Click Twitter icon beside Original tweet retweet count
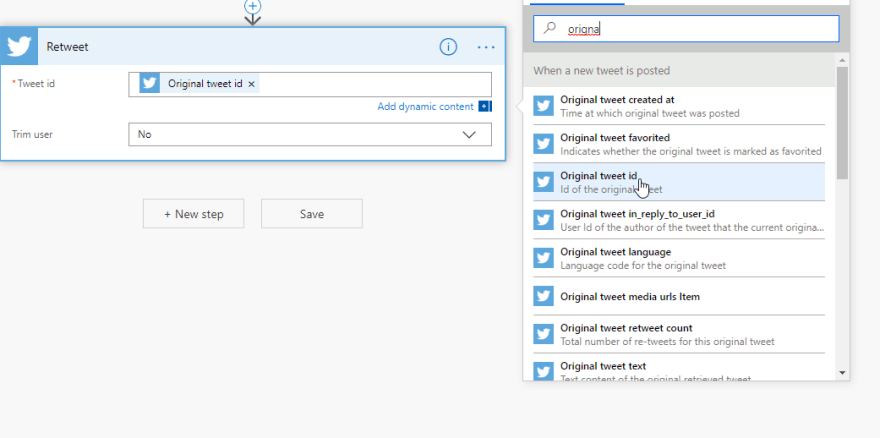Viewport: 880px width, 438px height. point(543,334)
